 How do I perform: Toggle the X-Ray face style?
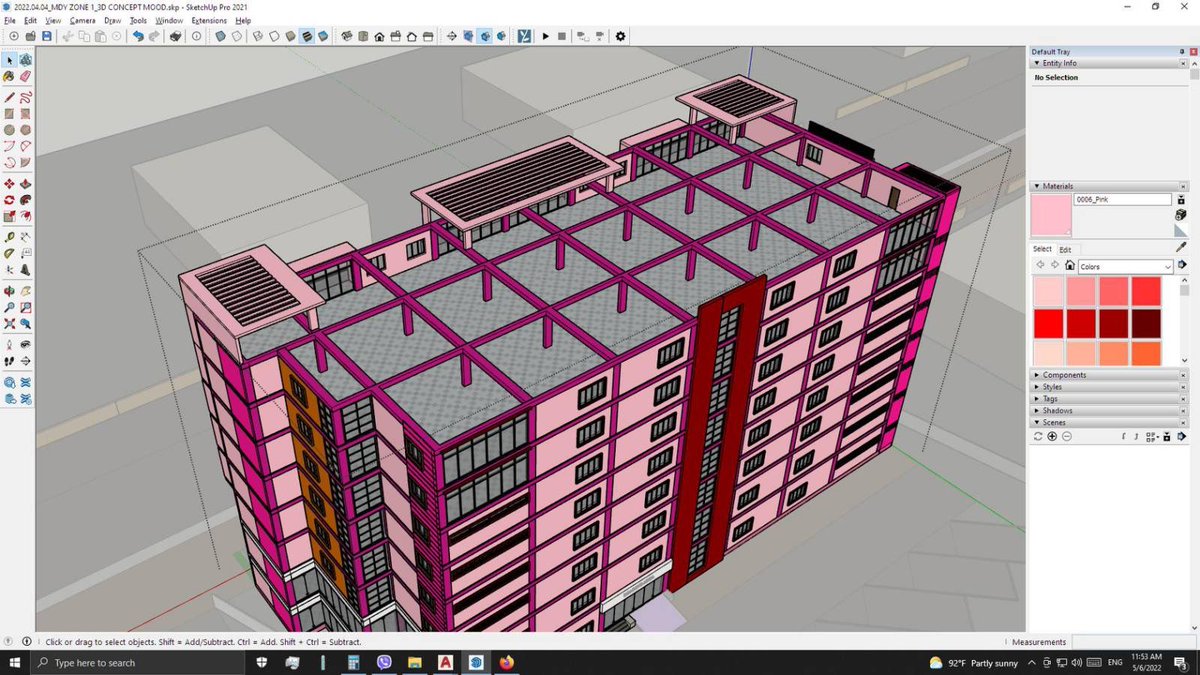tap(220, 36)
